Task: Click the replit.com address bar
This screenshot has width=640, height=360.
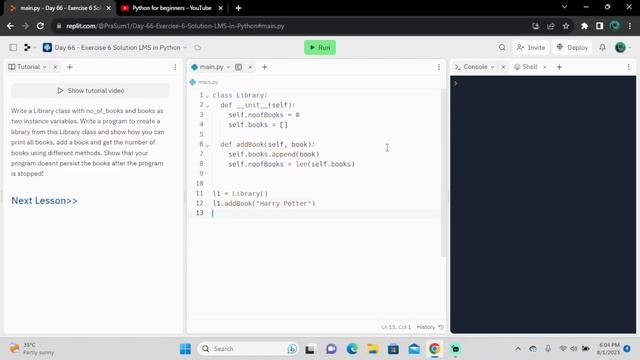Action: point(286,26)
